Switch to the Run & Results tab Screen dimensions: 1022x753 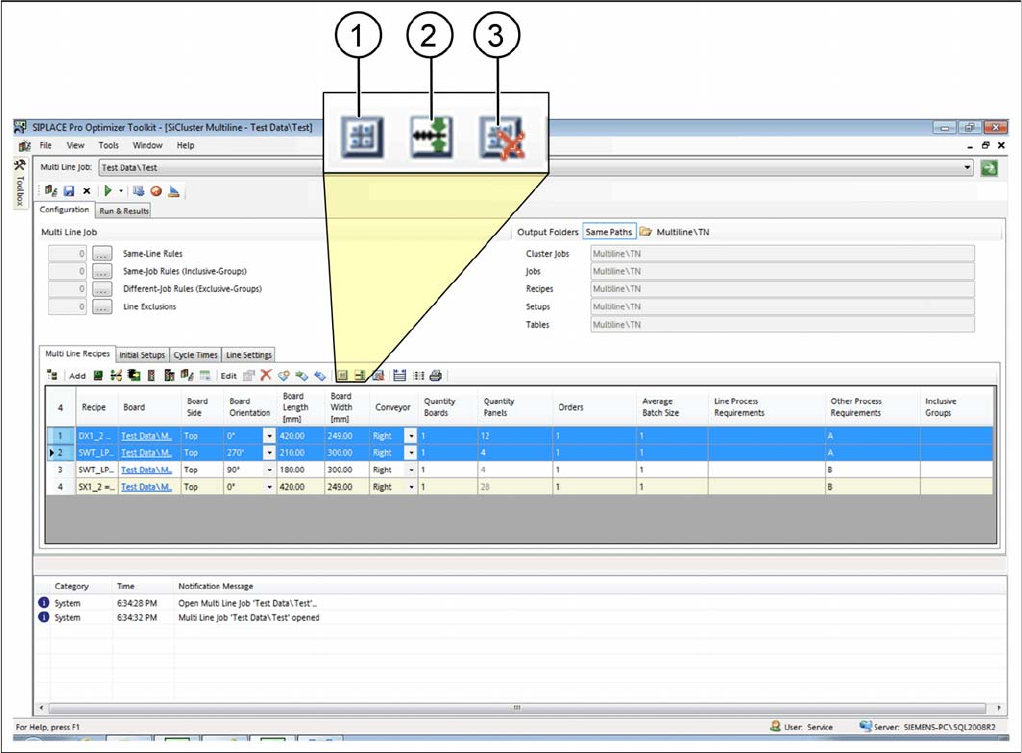[x=123, y=211]
